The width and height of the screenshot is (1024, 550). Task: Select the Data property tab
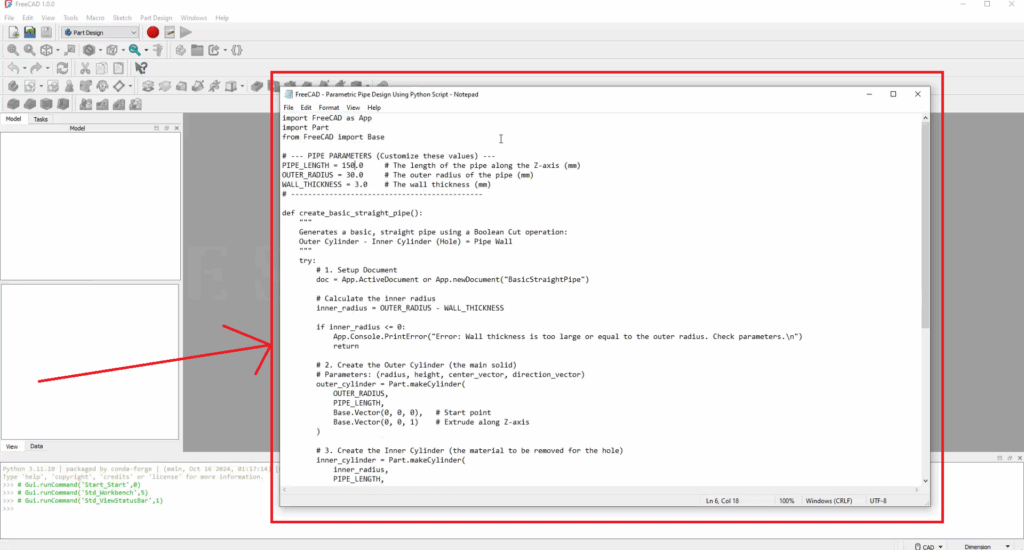click(x=37, y=446)
